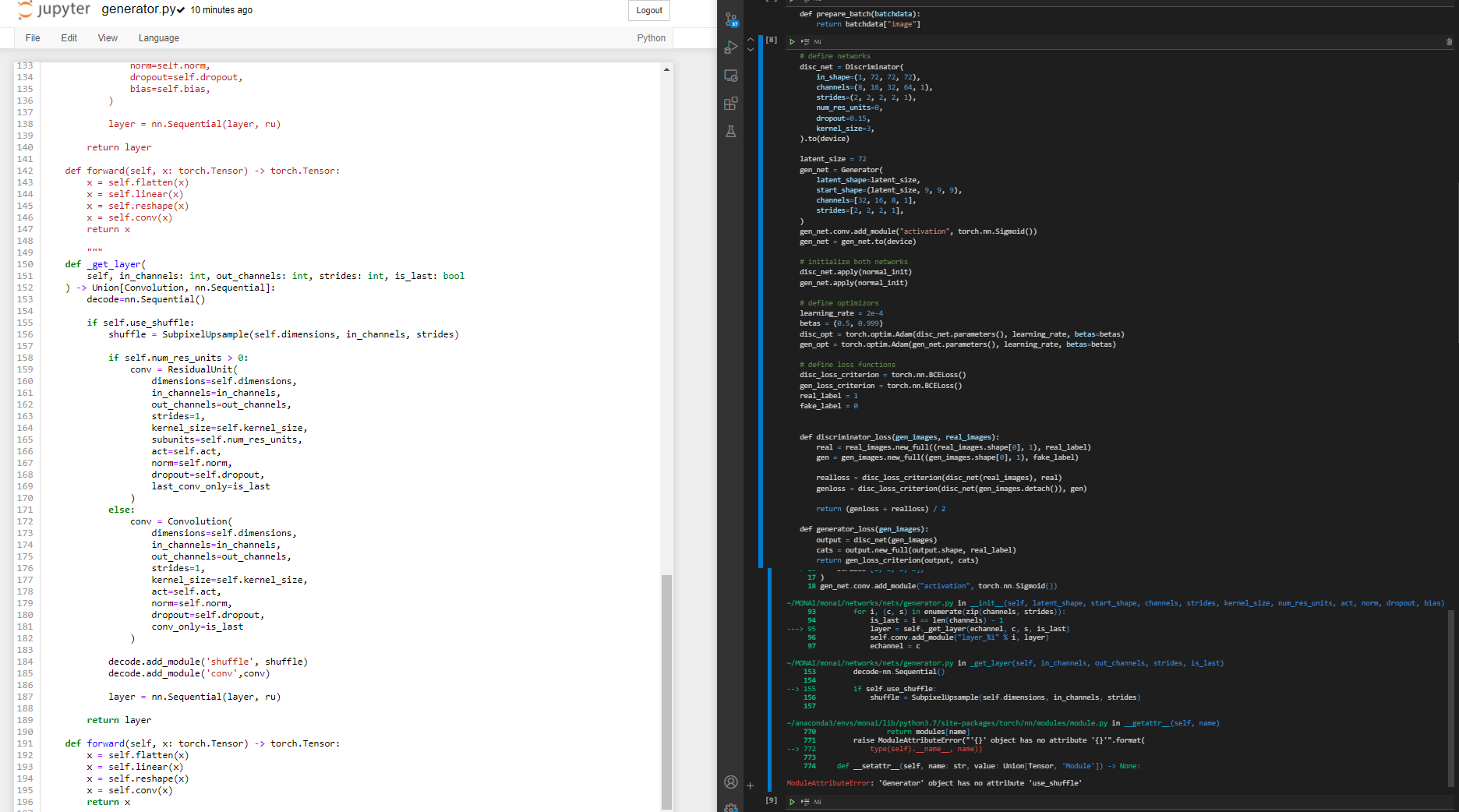Expand cell output using the down chevron
The width and height of the screenshot is (1459, 812).
point(750,49)
